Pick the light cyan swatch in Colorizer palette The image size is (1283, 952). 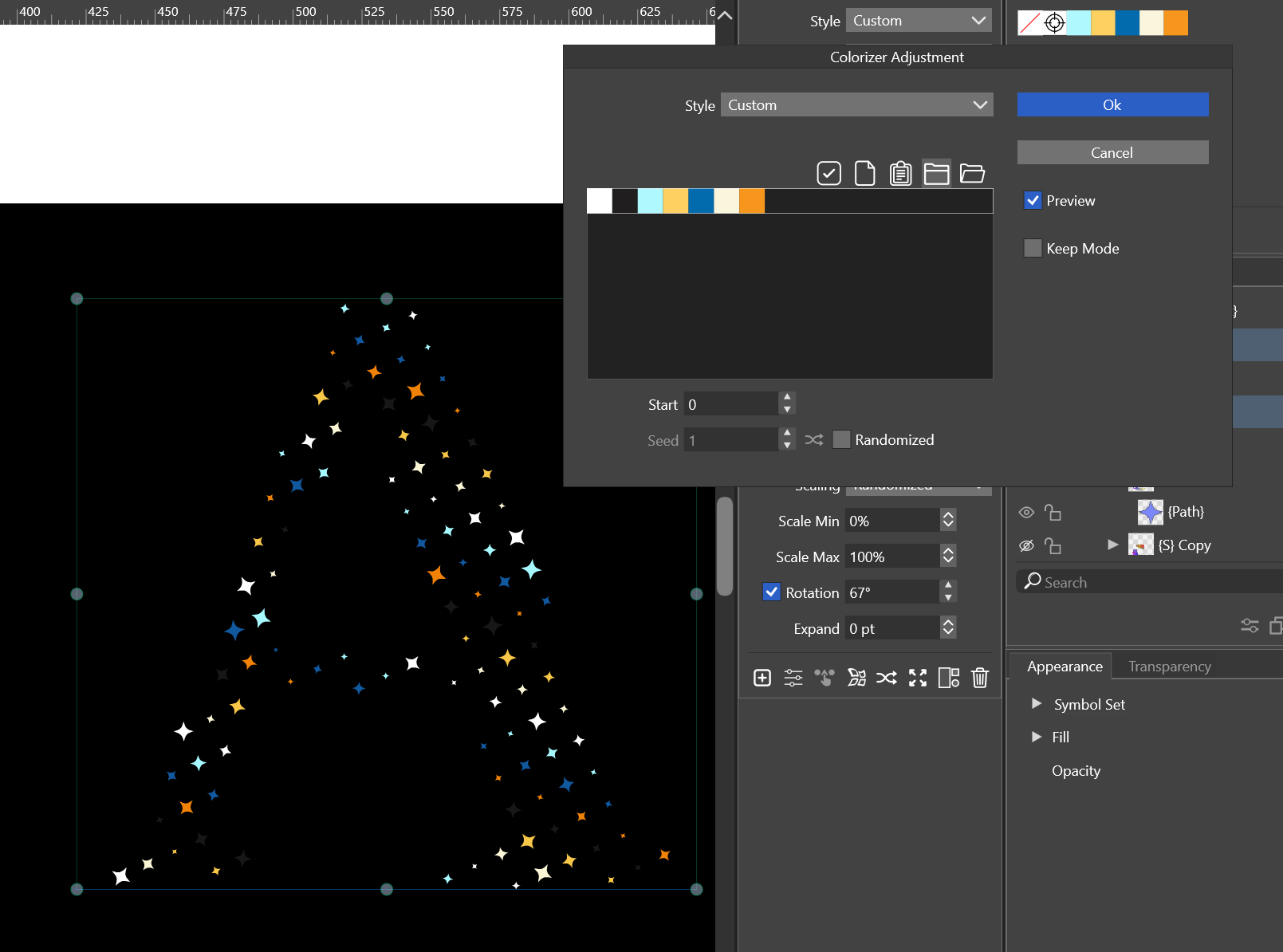tap(651, 201)
